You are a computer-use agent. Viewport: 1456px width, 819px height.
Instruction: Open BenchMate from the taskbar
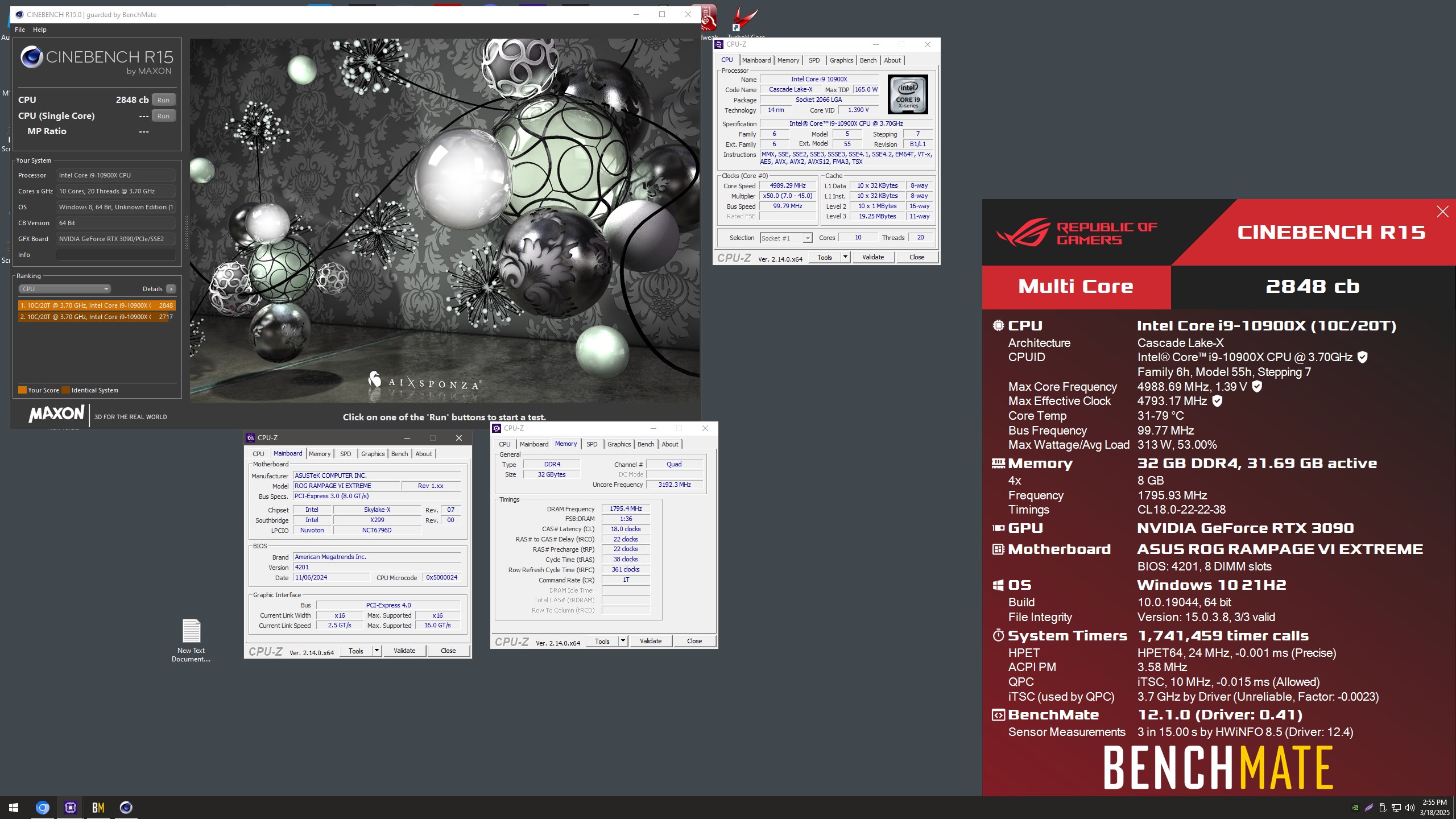click(98, 808)
